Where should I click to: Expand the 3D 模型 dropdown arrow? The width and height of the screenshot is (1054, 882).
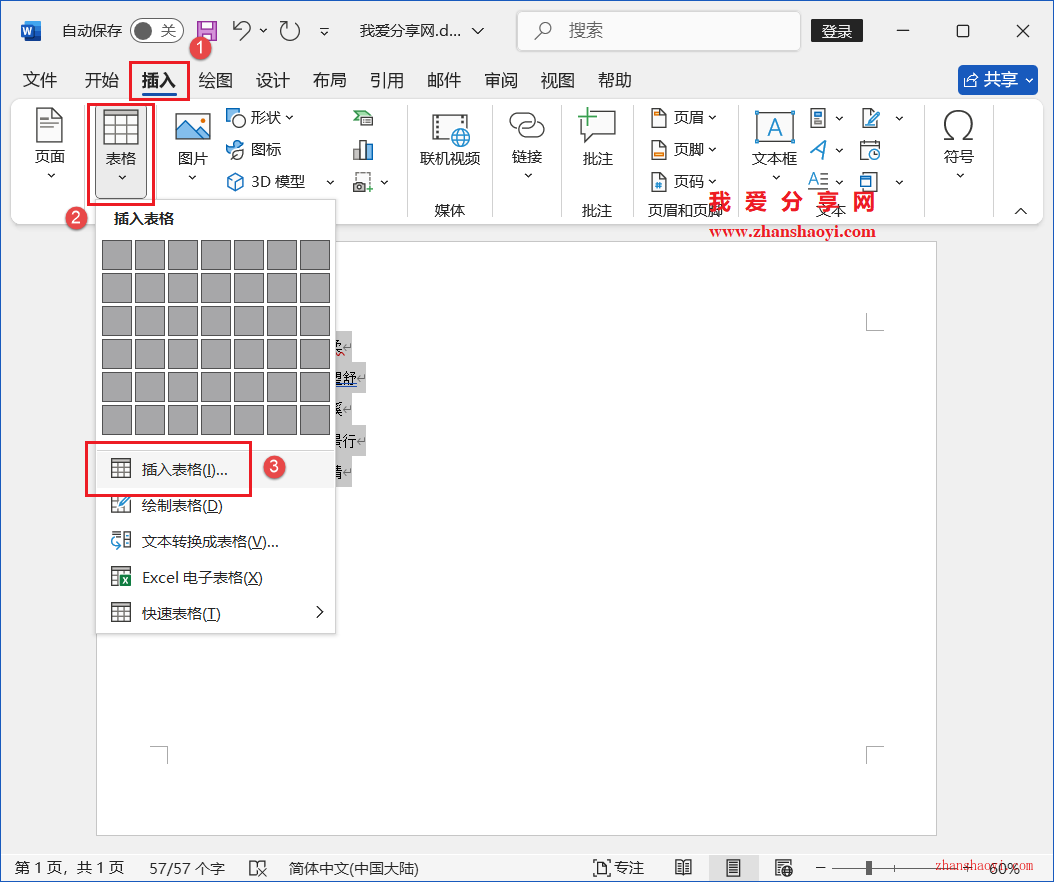point(330,182)
